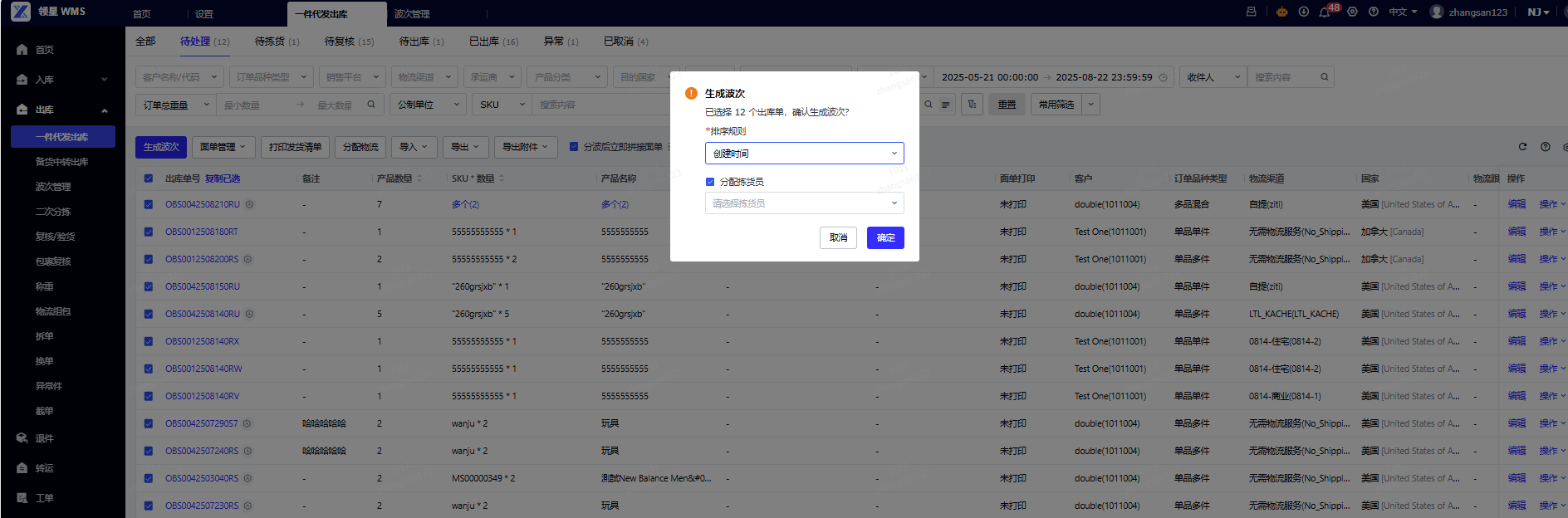Click the filter settings icon beside 重置
The height and width of the screenshot is (518, 1568).
click(972, 105)
